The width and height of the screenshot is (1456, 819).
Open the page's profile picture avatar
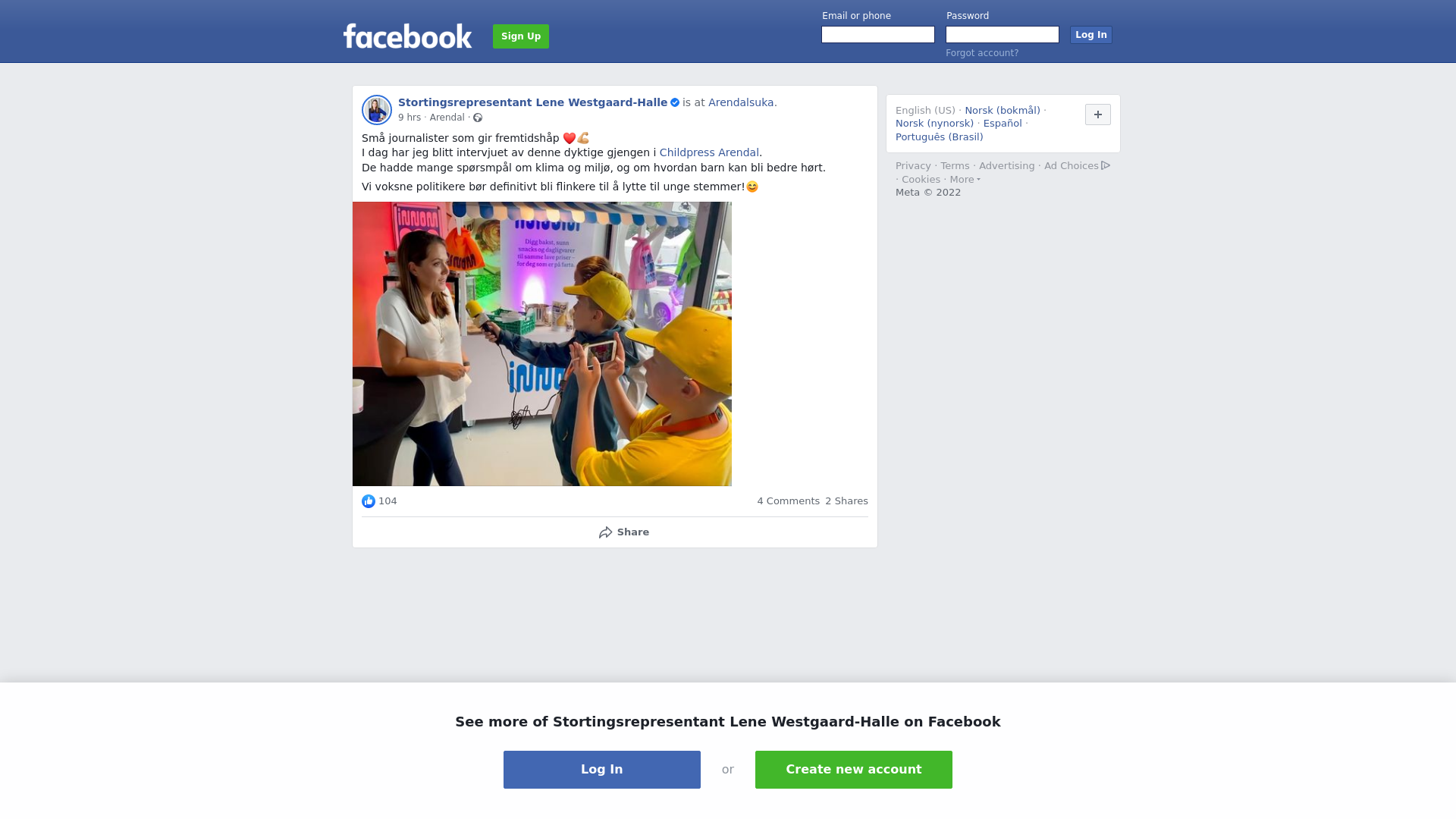377,110
